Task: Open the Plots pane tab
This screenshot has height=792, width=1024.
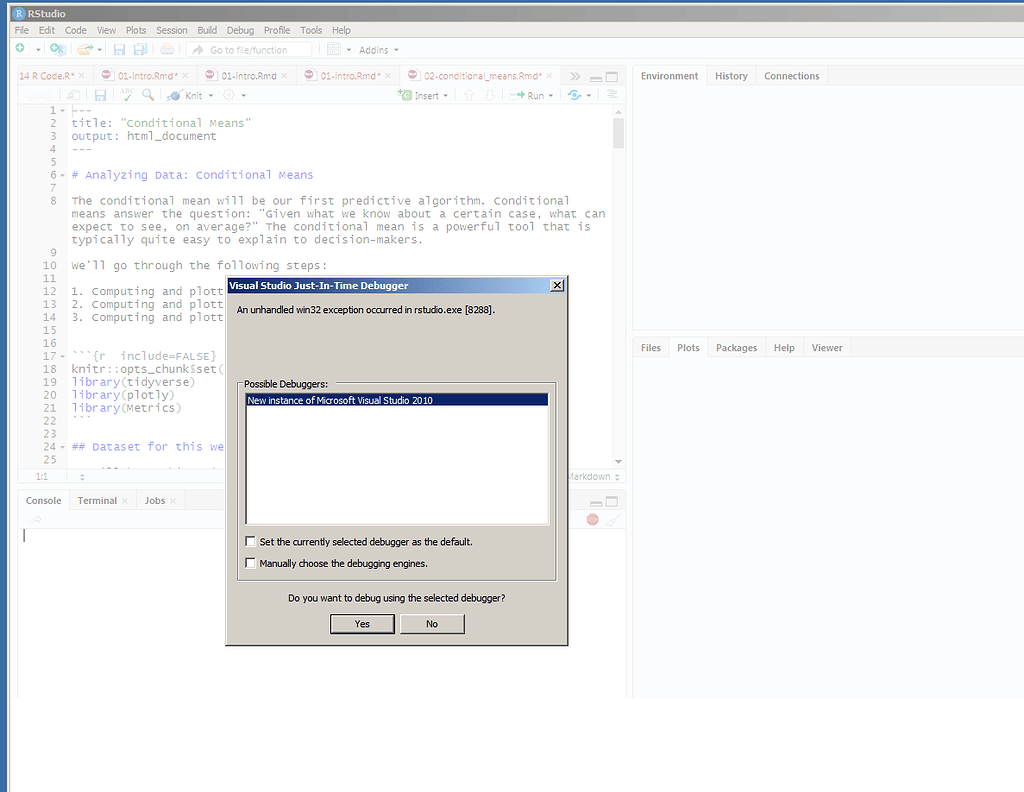Action: (688, 347)
